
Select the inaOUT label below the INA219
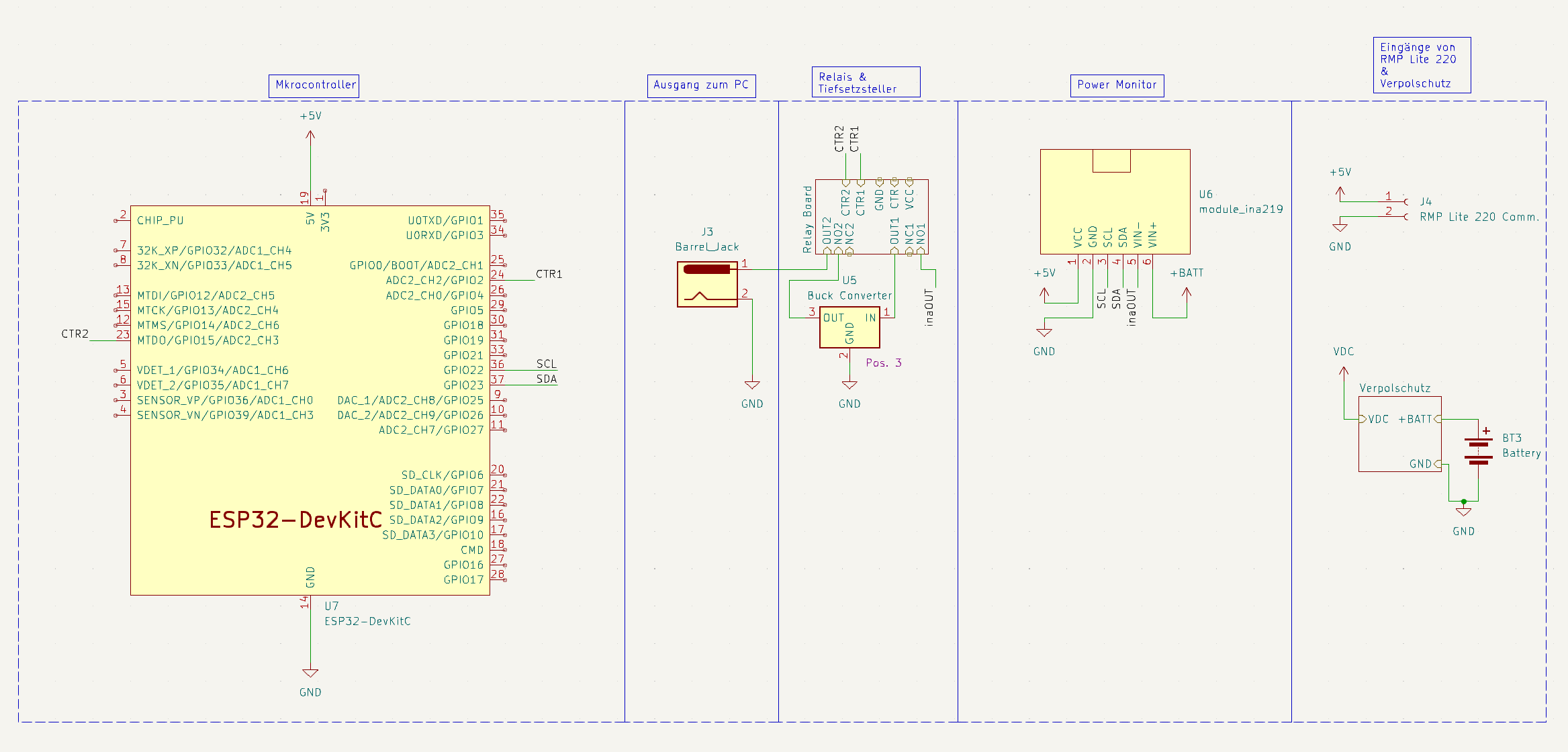point(1132,308)
